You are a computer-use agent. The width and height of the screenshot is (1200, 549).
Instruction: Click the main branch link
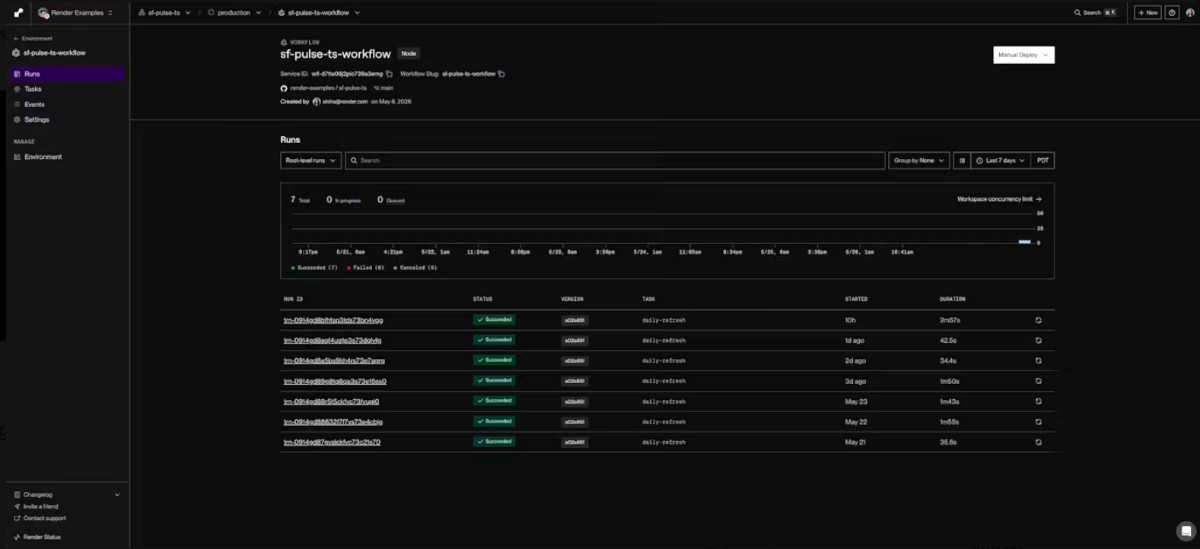tap(384, 88)
